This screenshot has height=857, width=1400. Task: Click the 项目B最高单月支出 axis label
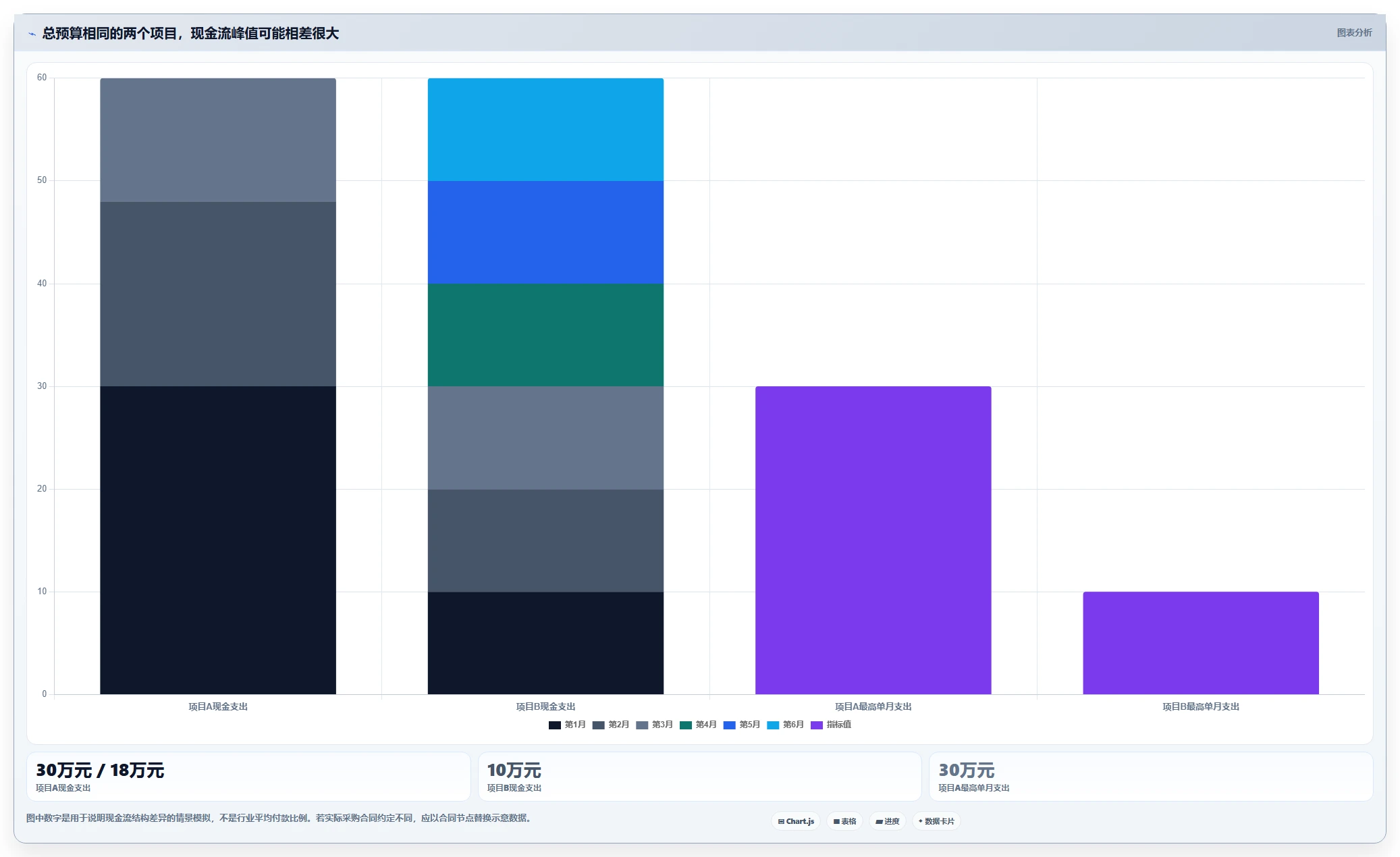point(1201,706)
